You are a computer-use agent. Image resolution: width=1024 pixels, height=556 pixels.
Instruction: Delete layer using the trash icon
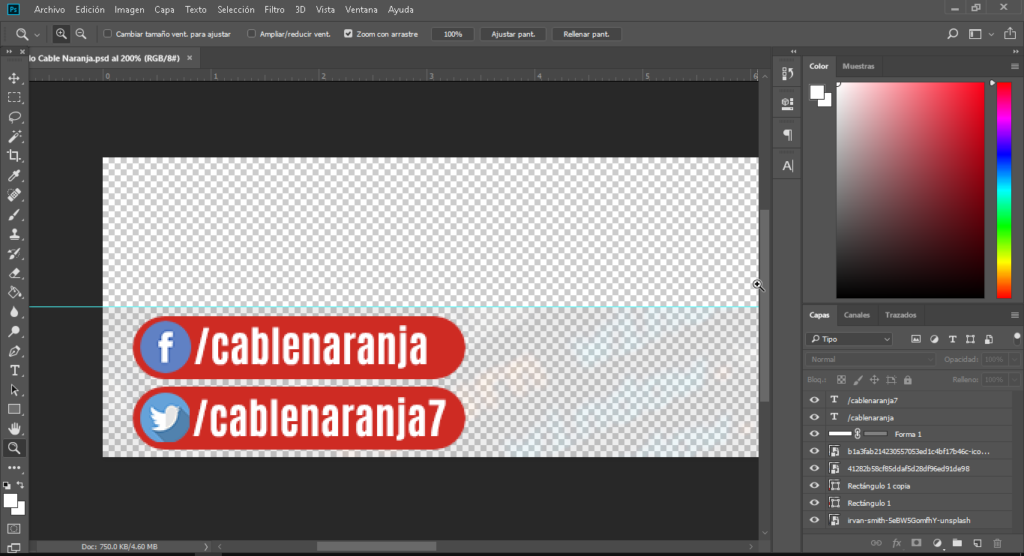click(997, 543)
